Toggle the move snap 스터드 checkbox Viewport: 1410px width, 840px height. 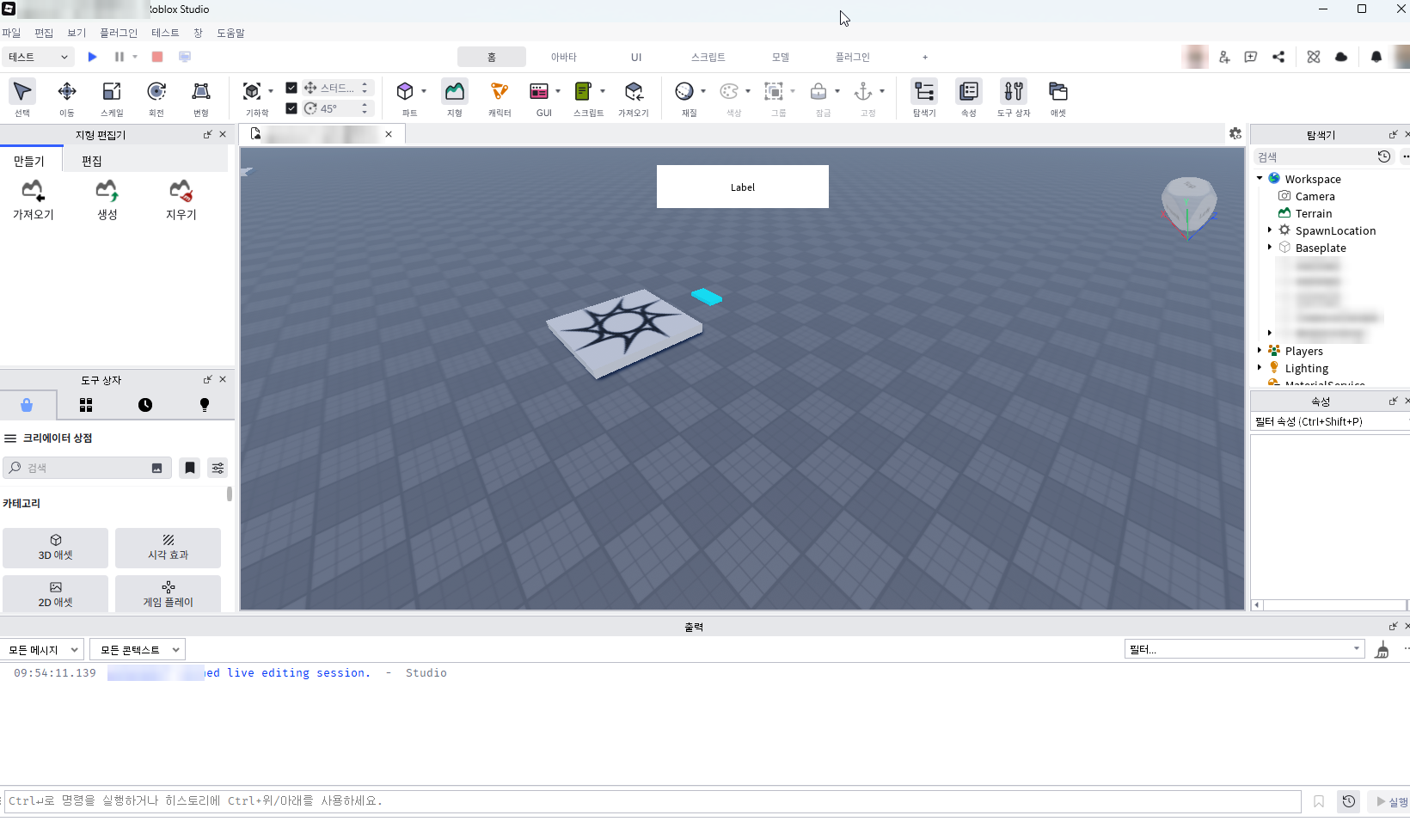[291, 88]
